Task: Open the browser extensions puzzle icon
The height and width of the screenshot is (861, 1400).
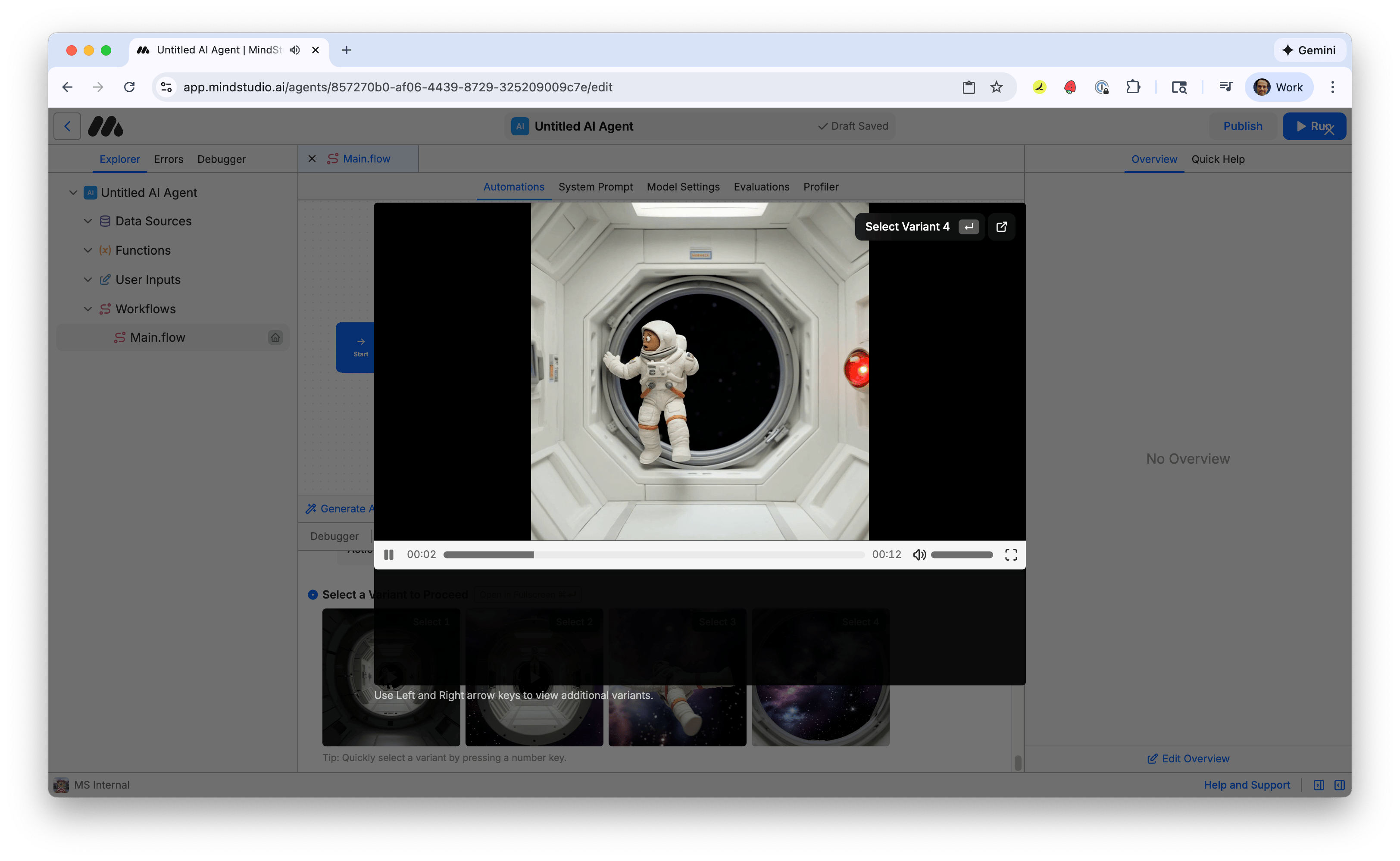Action: pos(1133,87)
